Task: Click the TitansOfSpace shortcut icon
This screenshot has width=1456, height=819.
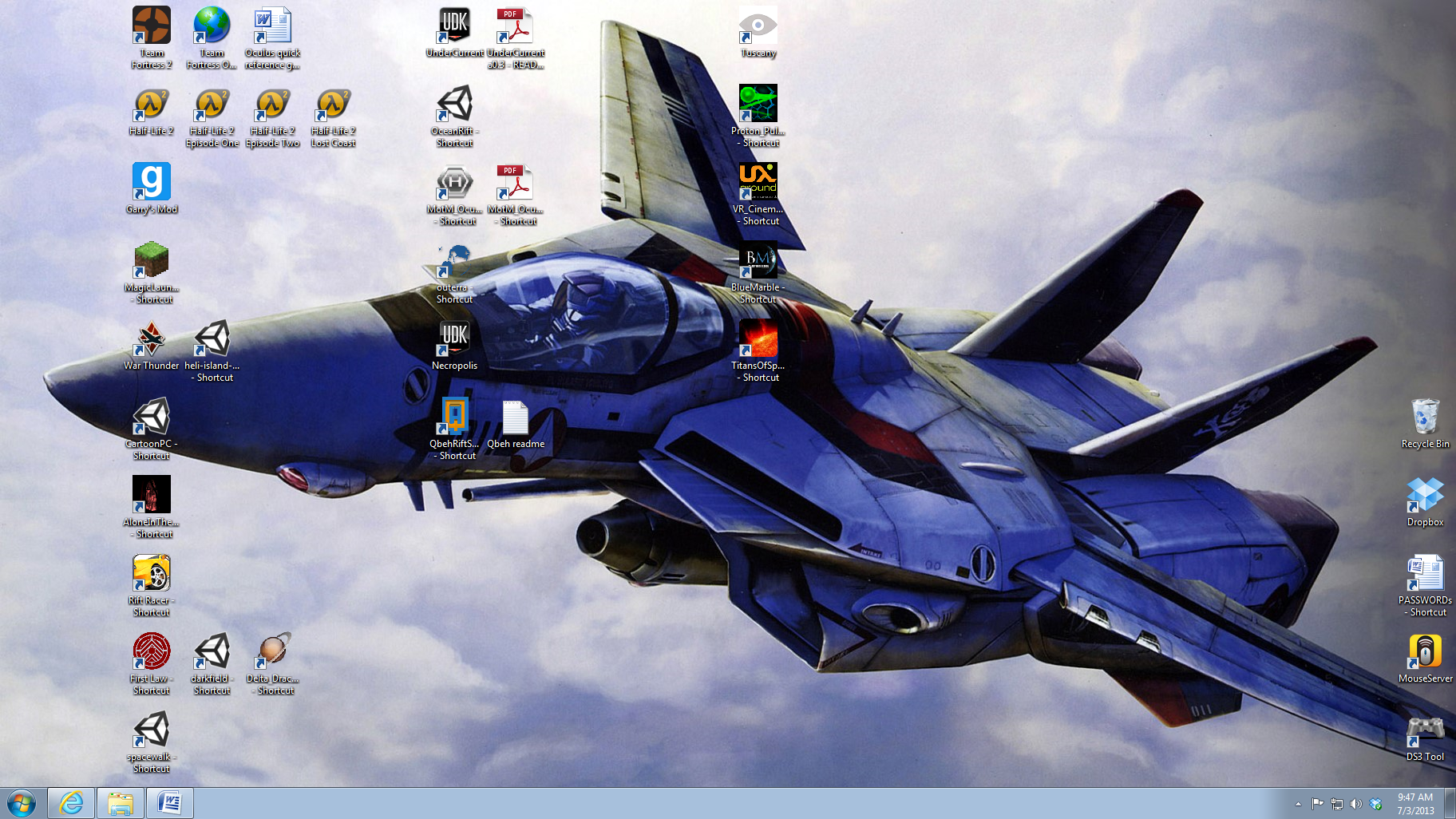Action: click(758, 339)
